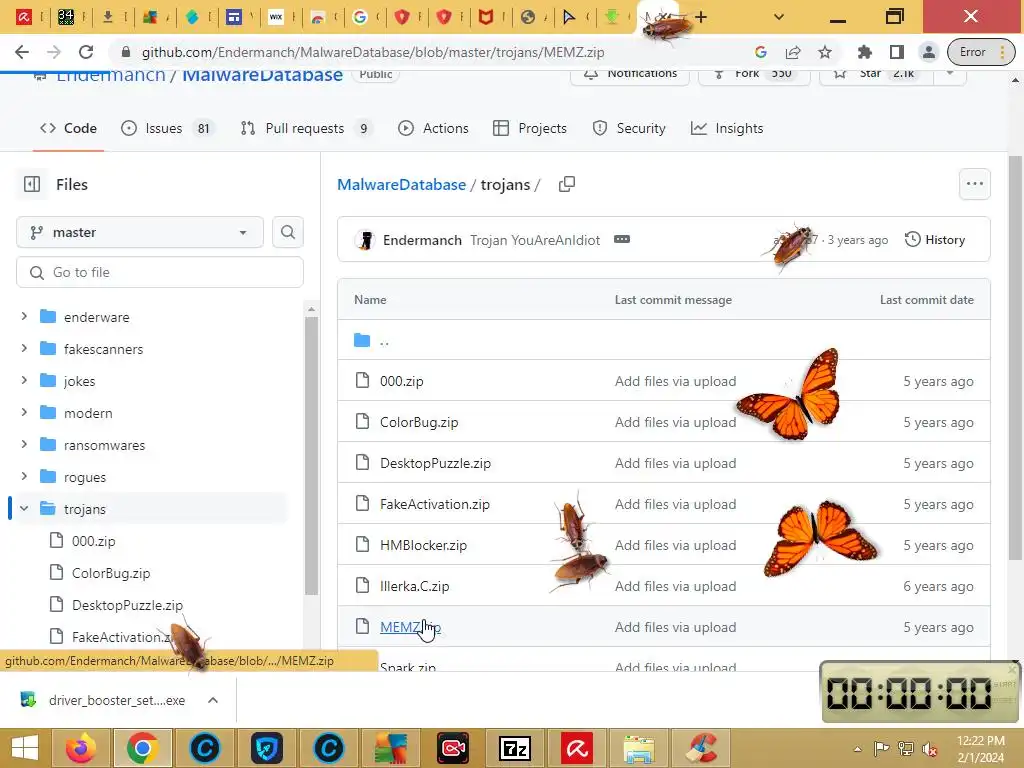This screenshot has height=768, width=1024.
Task: Expand the fakescanners folder
Action: tap(24, 349)
